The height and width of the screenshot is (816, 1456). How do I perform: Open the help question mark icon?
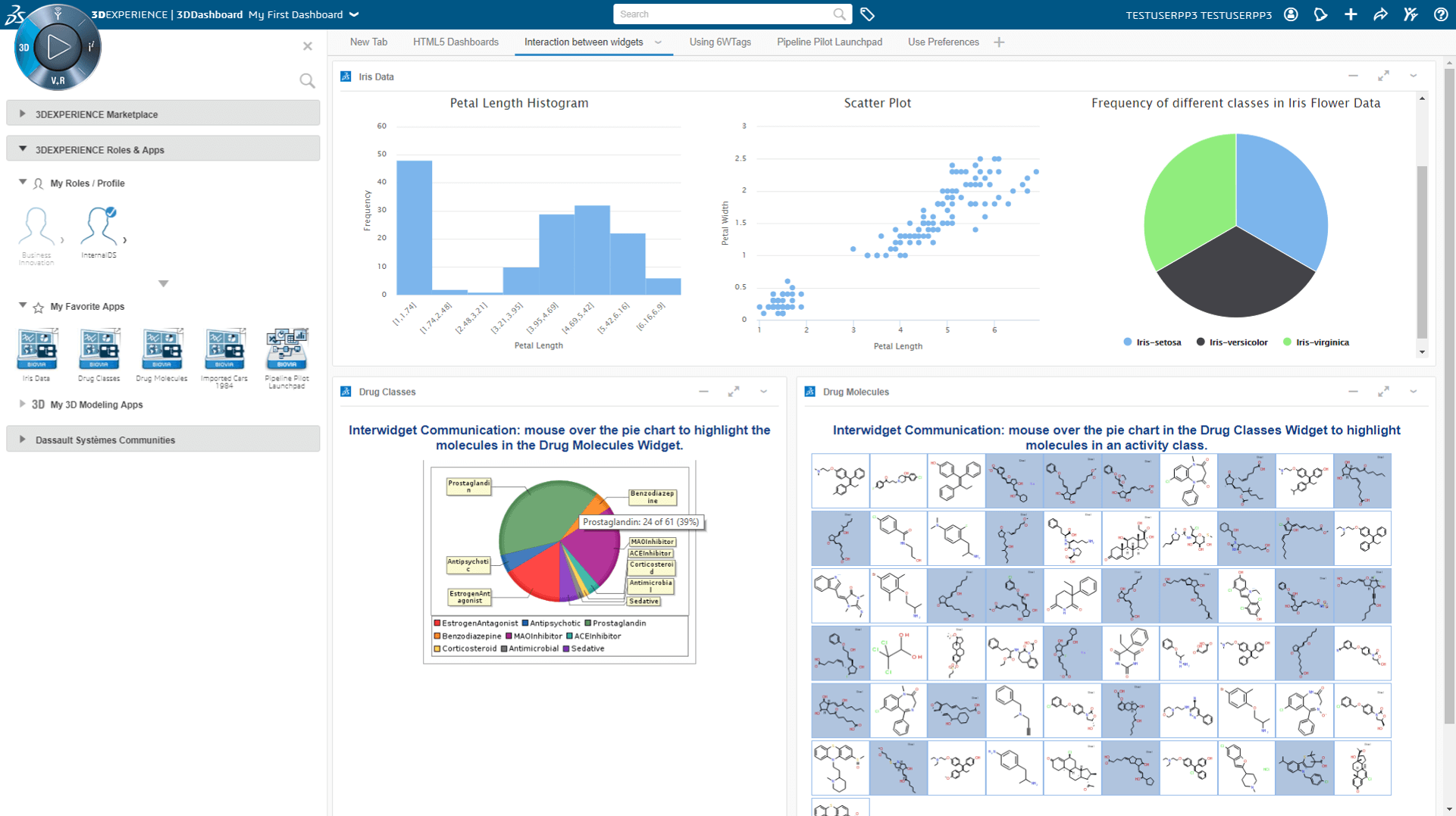(x=1441, y=14)
